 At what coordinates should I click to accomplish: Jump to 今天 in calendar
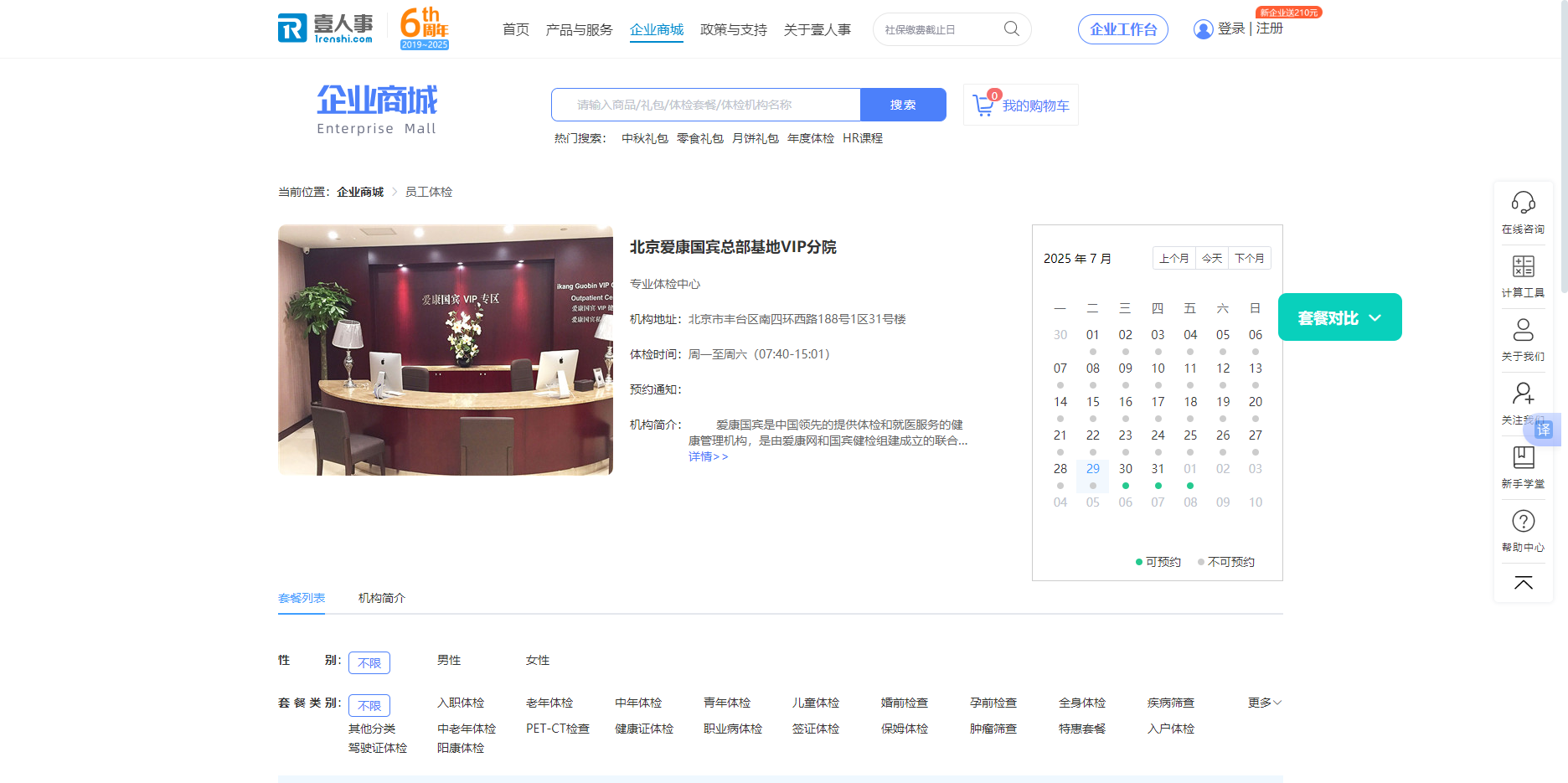click(1212, 258)
